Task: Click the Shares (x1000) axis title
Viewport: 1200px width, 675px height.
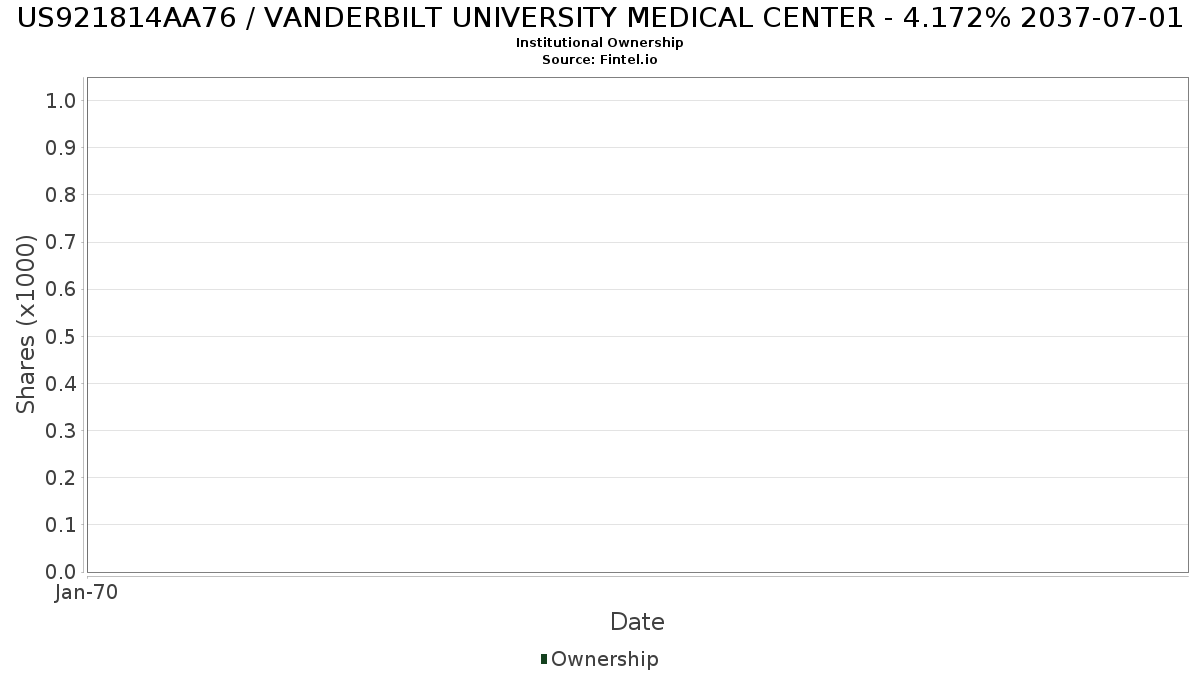Action: 27,324
